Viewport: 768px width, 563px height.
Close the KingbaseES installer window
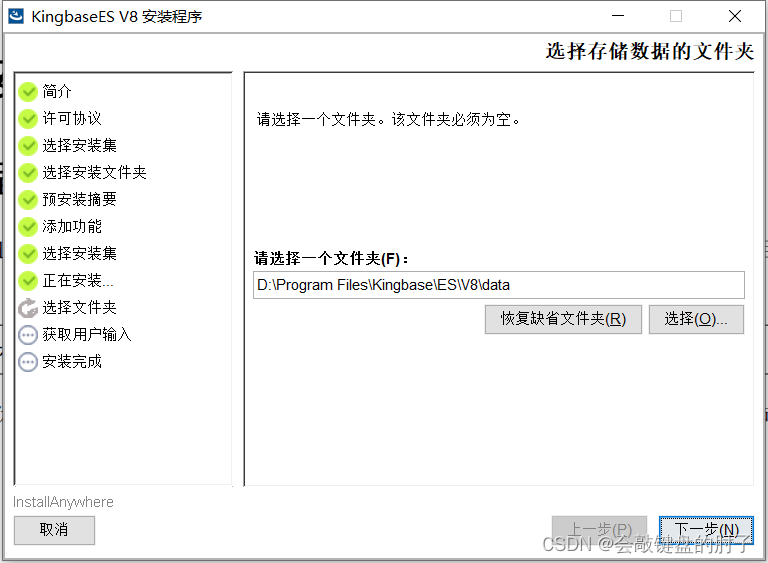(x=735, y=16)
